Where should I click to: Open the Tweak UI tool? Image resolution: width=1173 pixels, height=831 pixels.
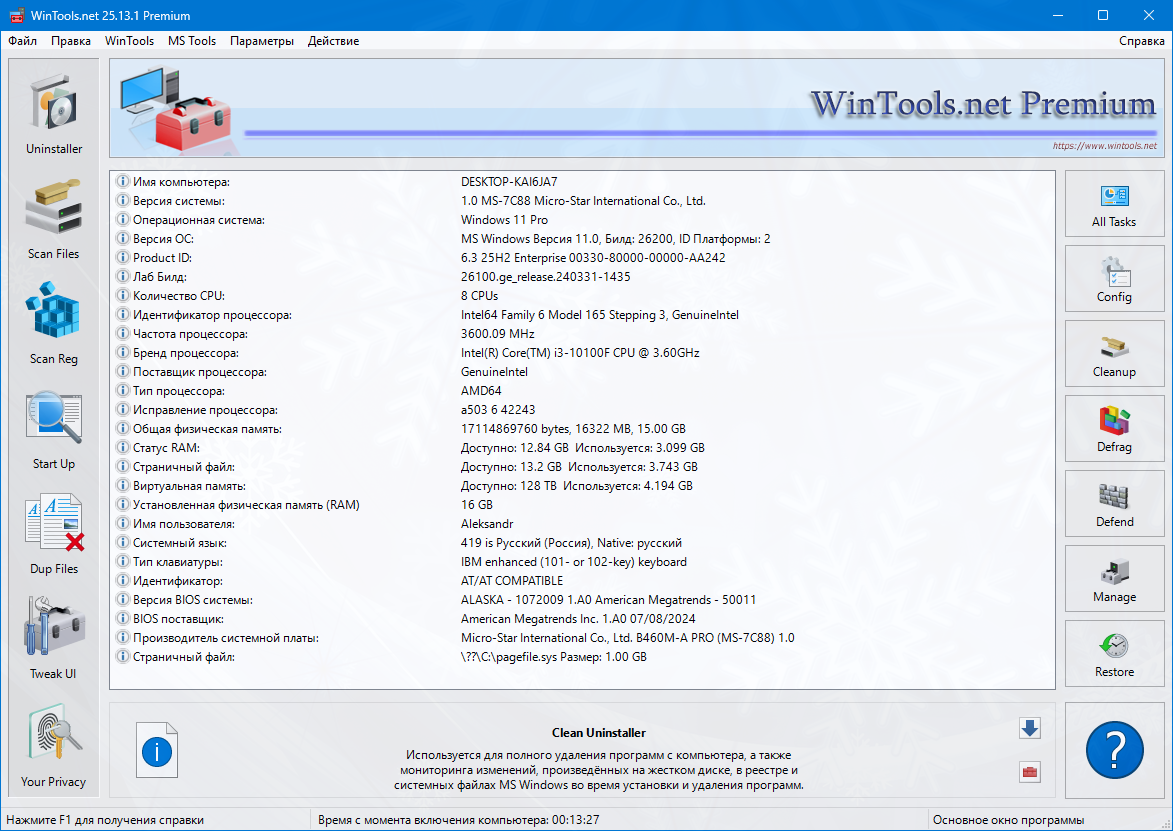click(54, 638)
